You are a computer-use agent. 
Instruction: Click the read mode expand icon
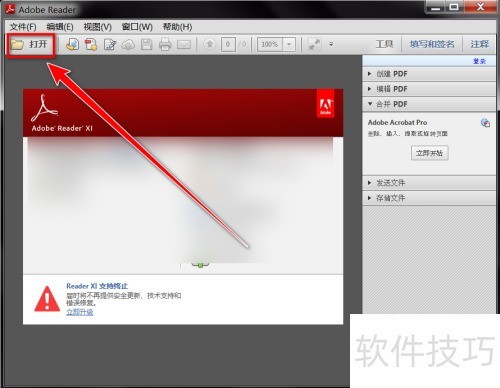[x=314, y=44]
